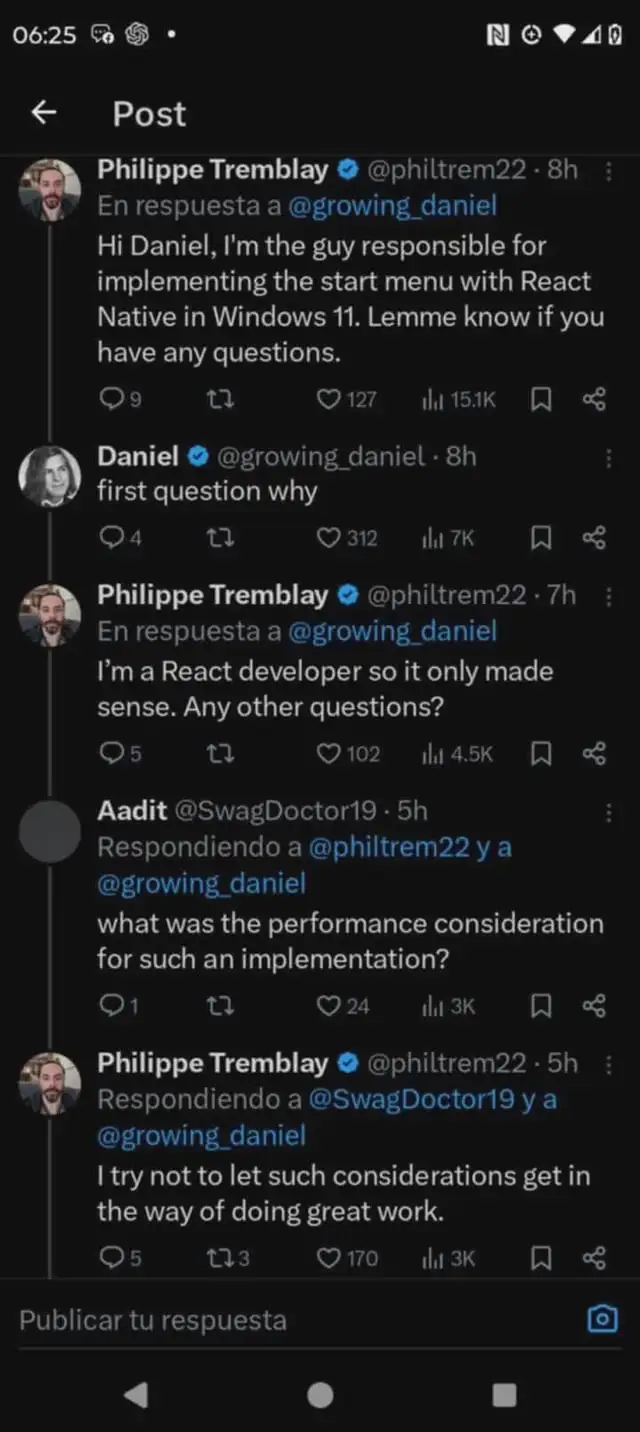Open the camera icon in reply bar

[x=601, y=1320]
